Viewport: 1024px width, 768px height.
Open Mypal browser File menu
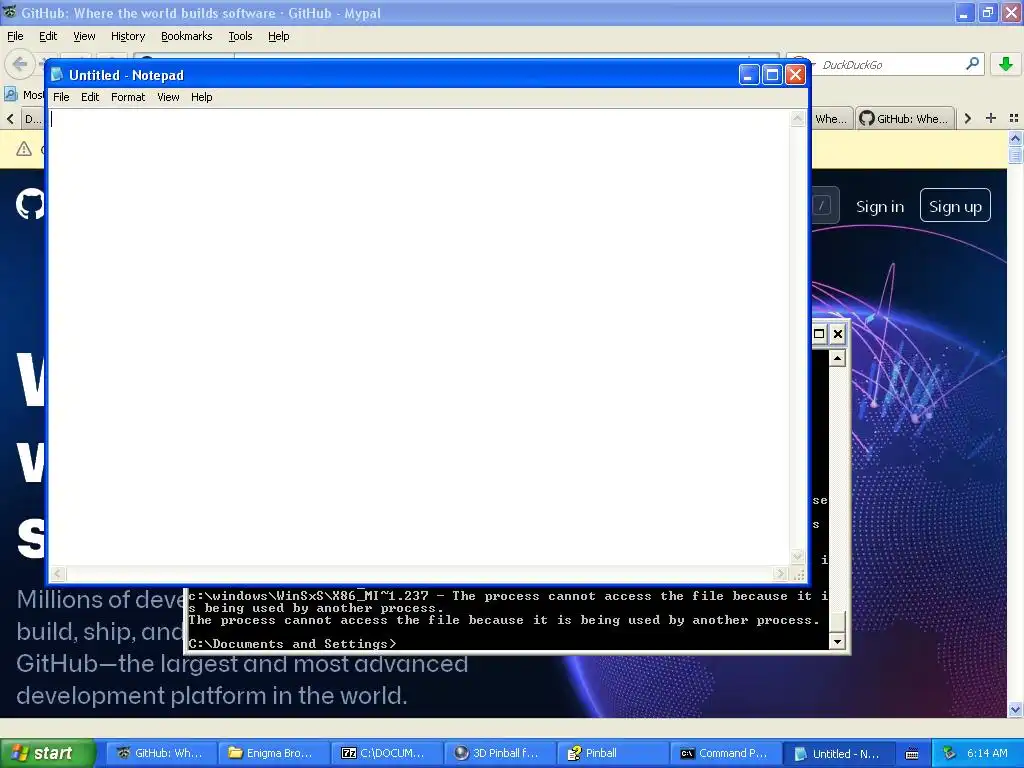coord(15,37)
